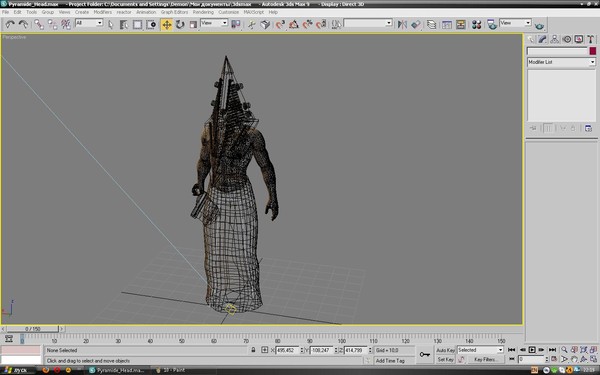Viewport: 600px width, 375px height.
Task: Open the MAXScript menu
Action: pos(254,12)
